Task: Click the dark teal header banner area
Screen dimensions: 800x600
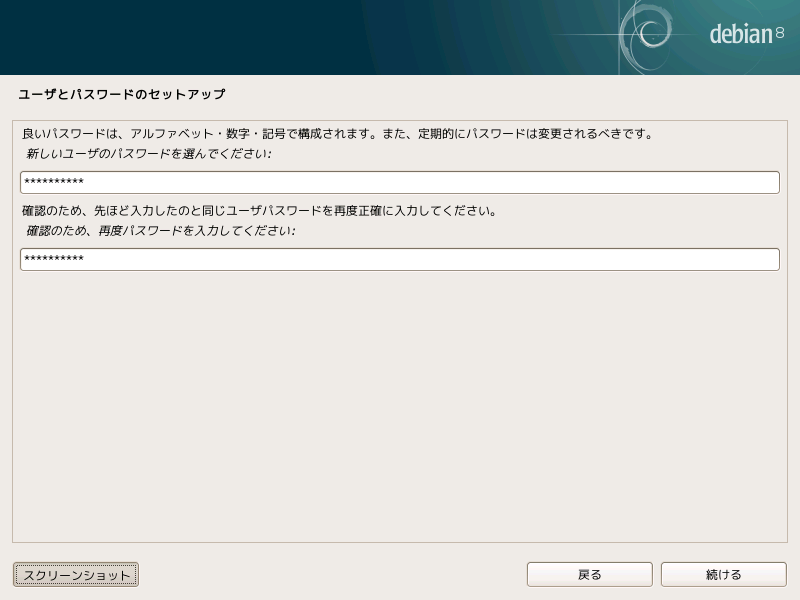Action: click(300, 36)
